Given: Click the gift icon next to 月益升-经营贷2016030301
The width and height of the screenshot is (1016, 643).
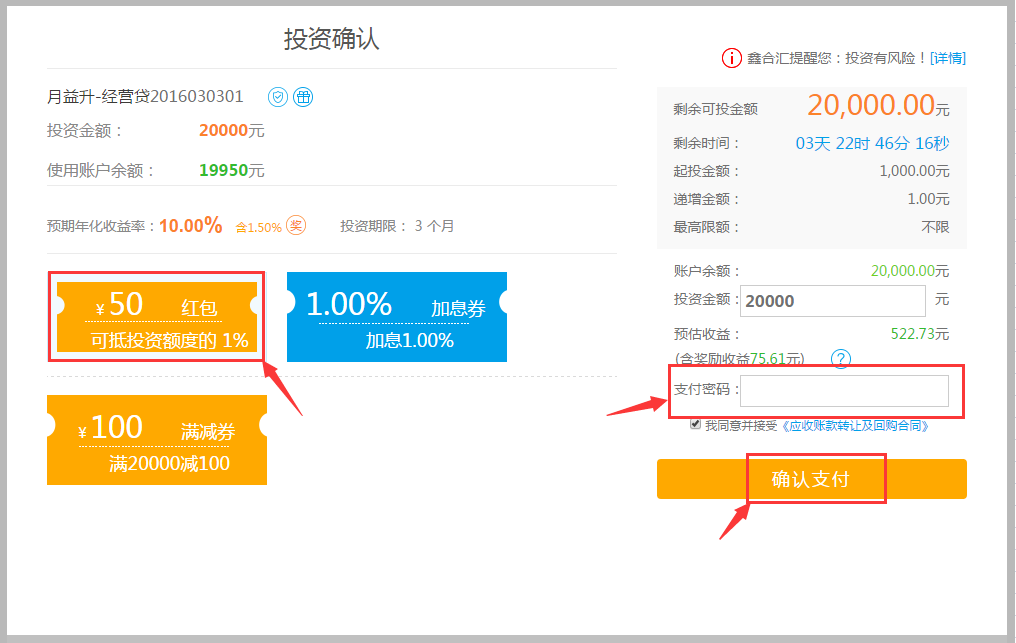Looking at the screenshot, I should click(x=303, y=97).
